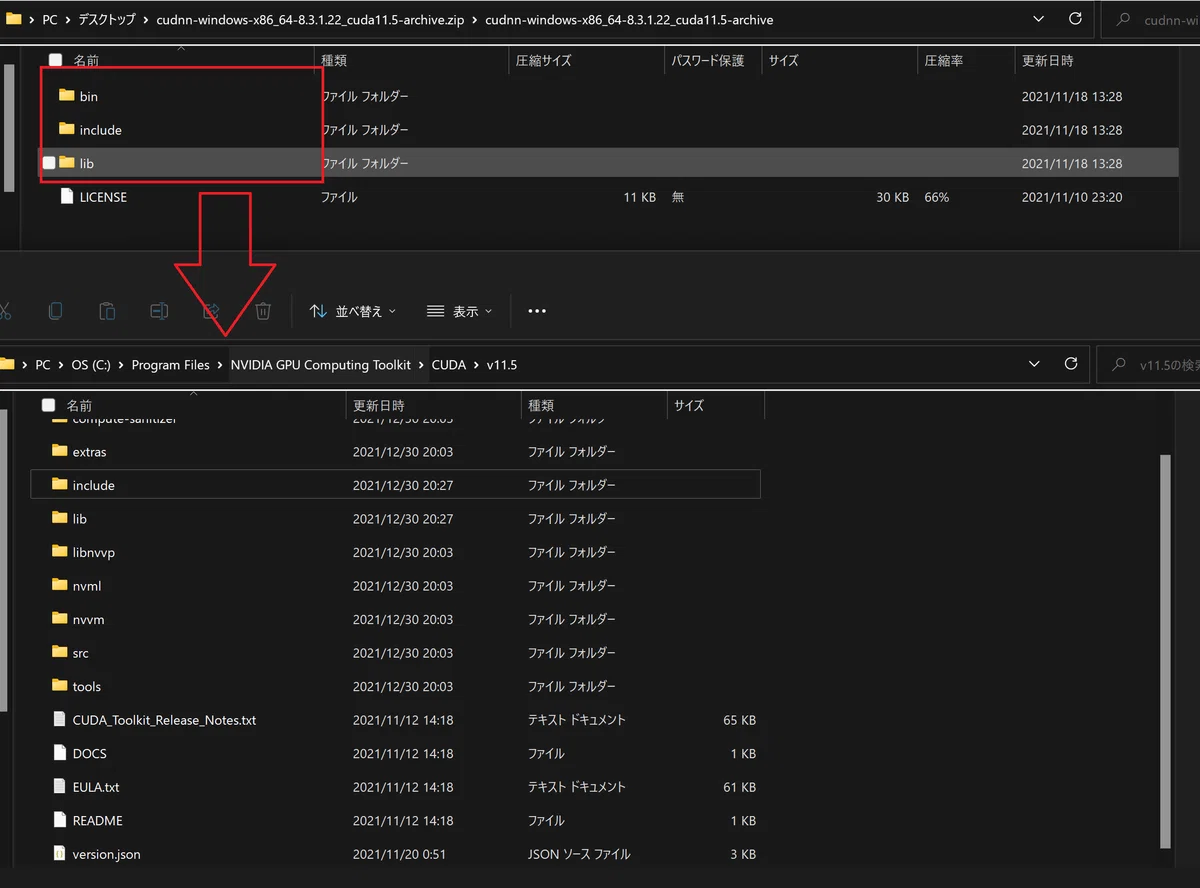This screenshot has height=888, width=1200.
Task: Expand the chevron after CUDA in the breadcrumb
Action: pos(476,365)
